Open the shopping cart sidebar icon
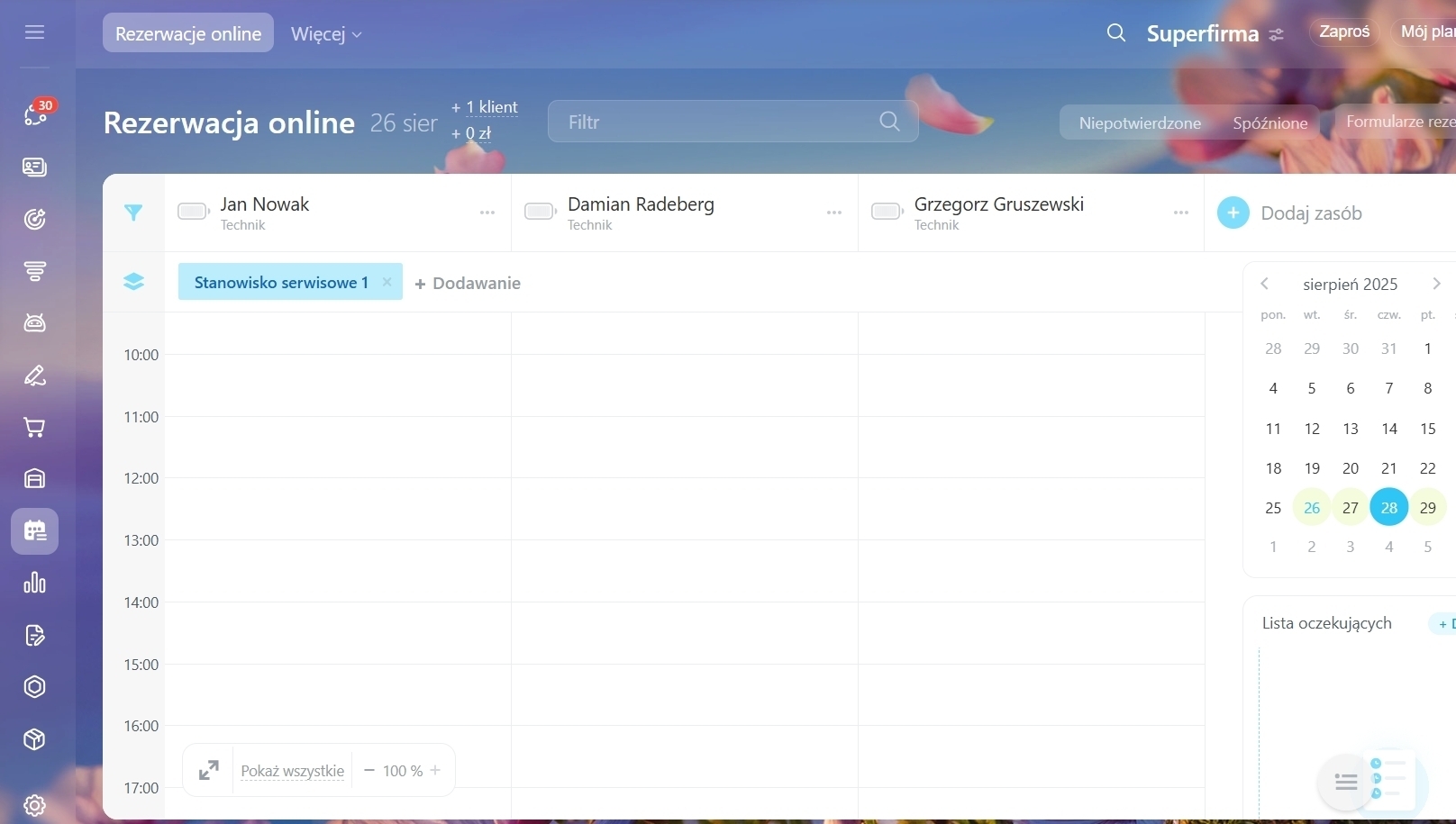Viewport: 1456px width, 824px height. [34, 427]
